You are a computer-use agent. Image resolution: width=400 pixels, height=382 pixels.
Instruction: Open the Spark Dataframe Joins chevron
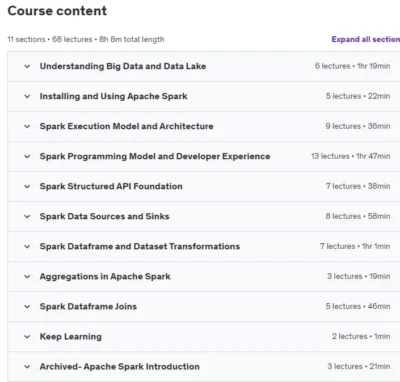27,306
